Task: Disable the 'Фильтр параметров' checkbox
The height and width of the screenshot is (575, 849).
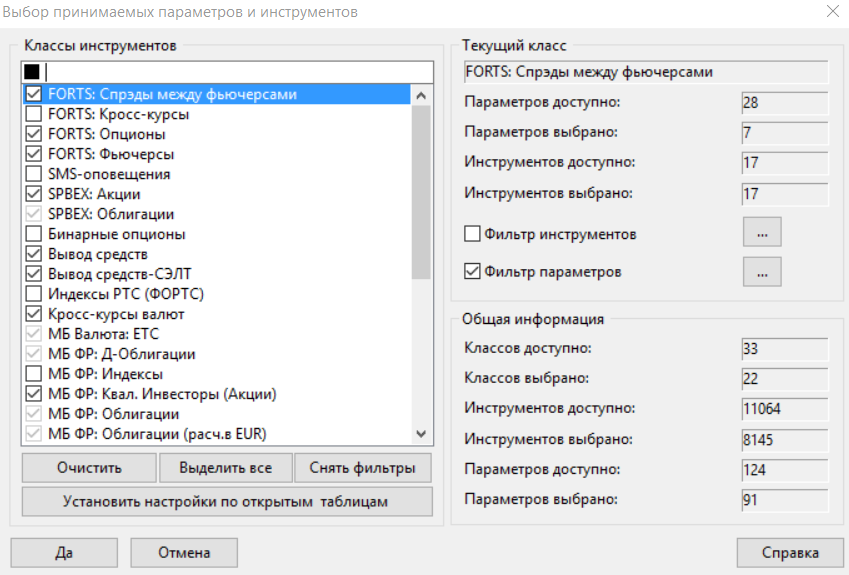Action: click(473, 271)
